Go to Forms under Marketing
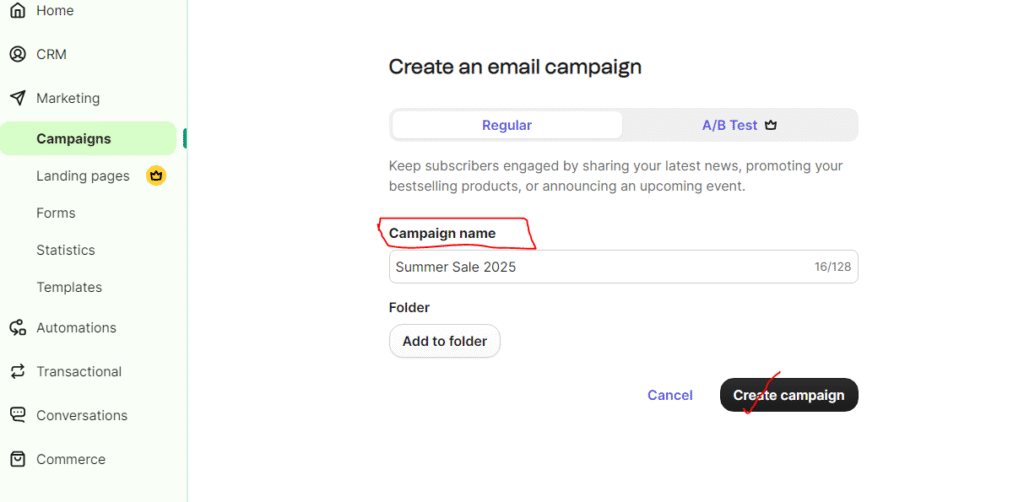This screenshot has width=1024, height=502. click(56, 213)
